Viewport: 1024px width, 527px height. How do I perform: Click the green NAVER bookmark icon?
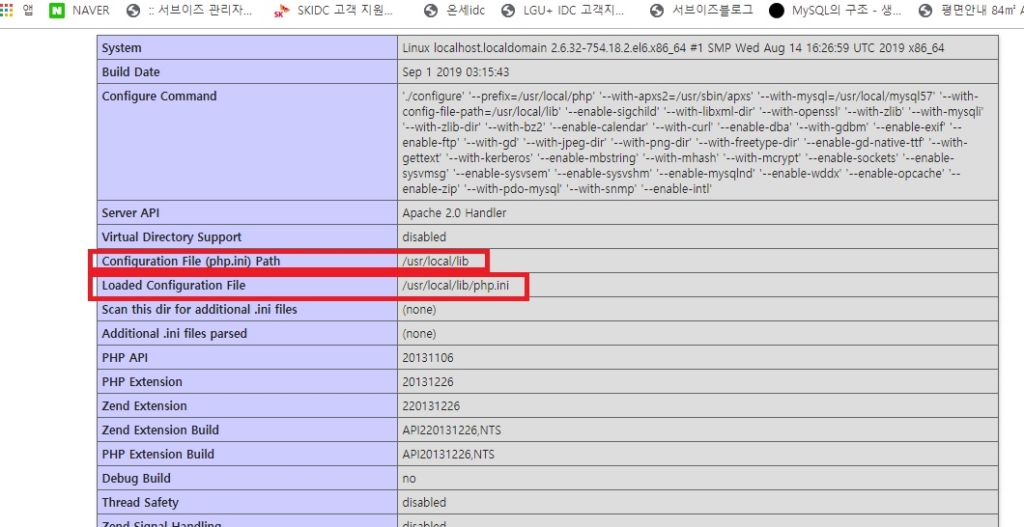point(57,11)
